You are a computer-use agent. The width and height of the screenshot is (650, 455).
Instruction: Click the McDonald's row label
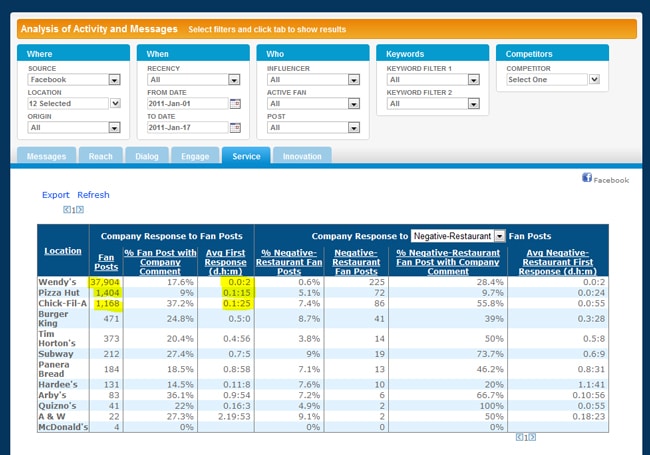point(63,427)
